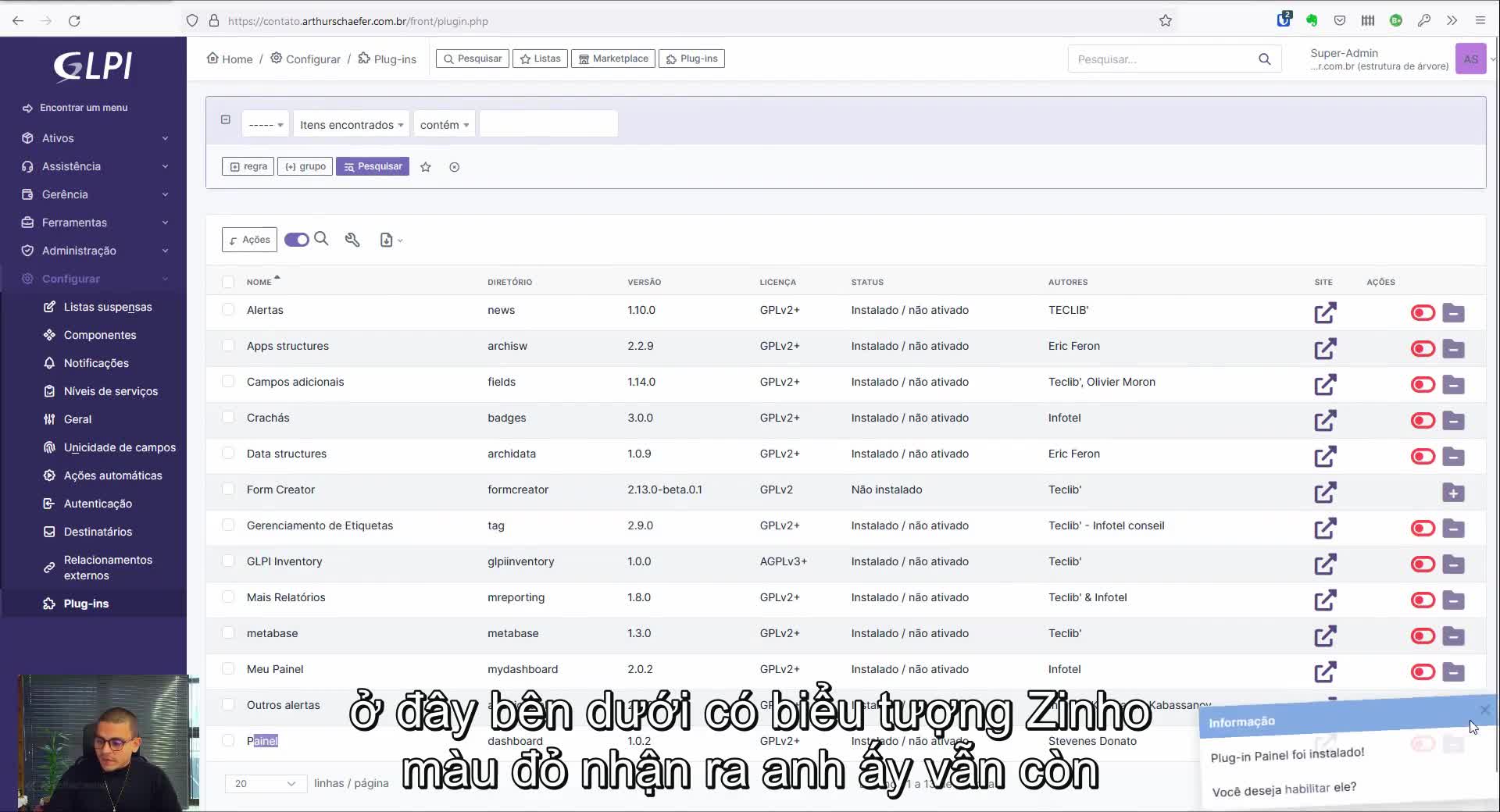Toggle the search switch in table toolbar
Viewport: 1500px width, 812px height.
[297, 240]
